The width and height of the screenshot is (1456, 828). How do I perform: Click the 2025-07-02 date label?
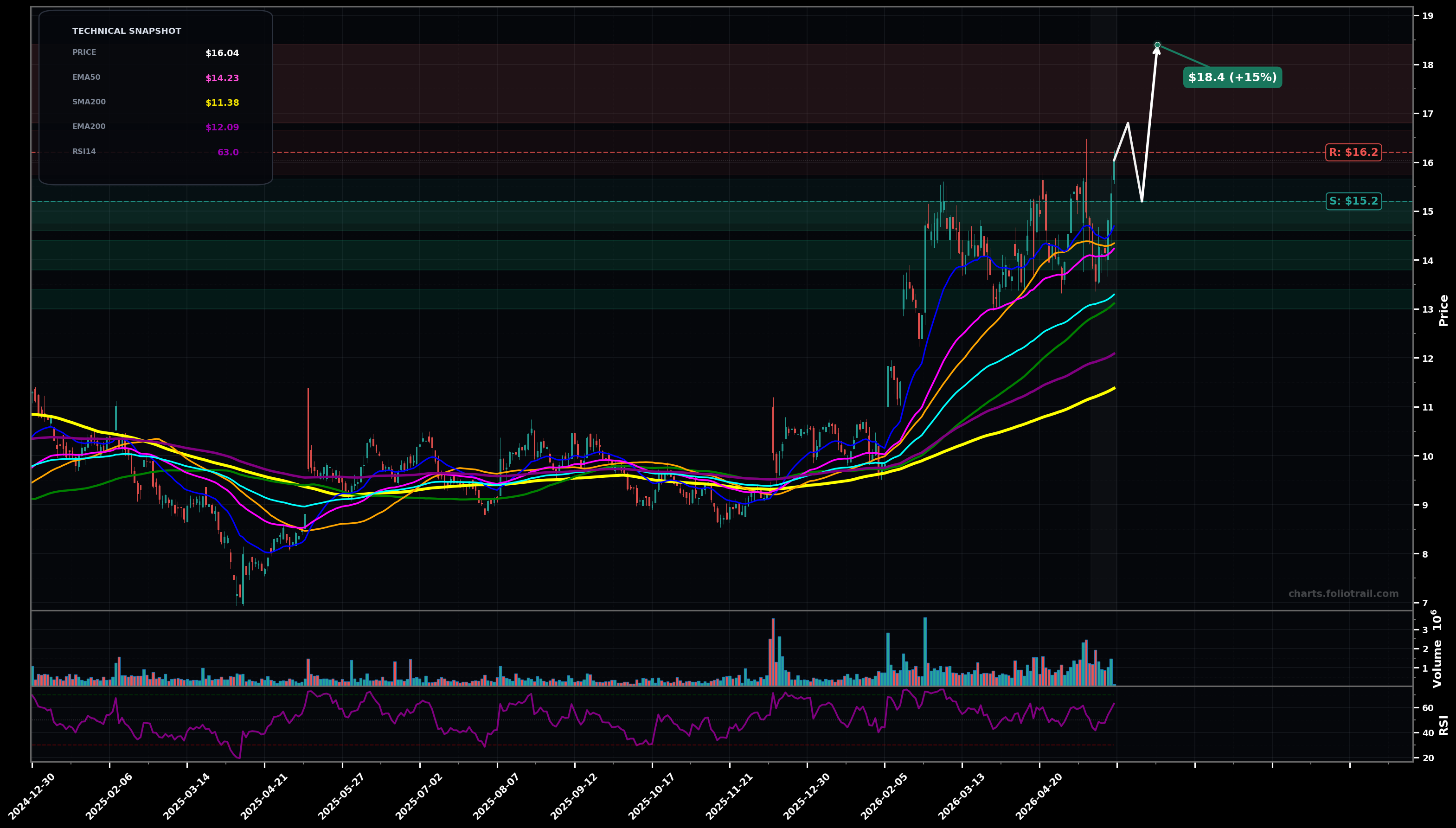point(420,796)
